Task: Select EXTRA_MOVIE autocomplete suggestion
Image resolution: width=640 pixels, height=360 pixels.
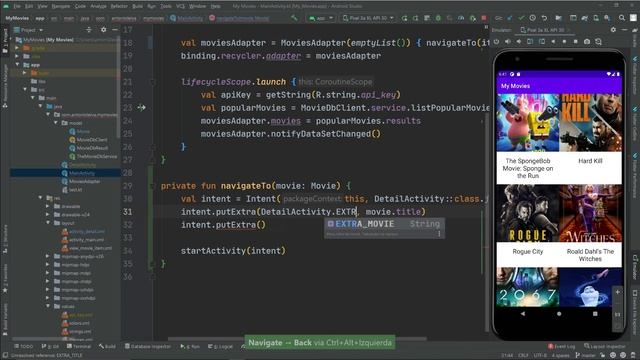Action: [x=384, y=224]
